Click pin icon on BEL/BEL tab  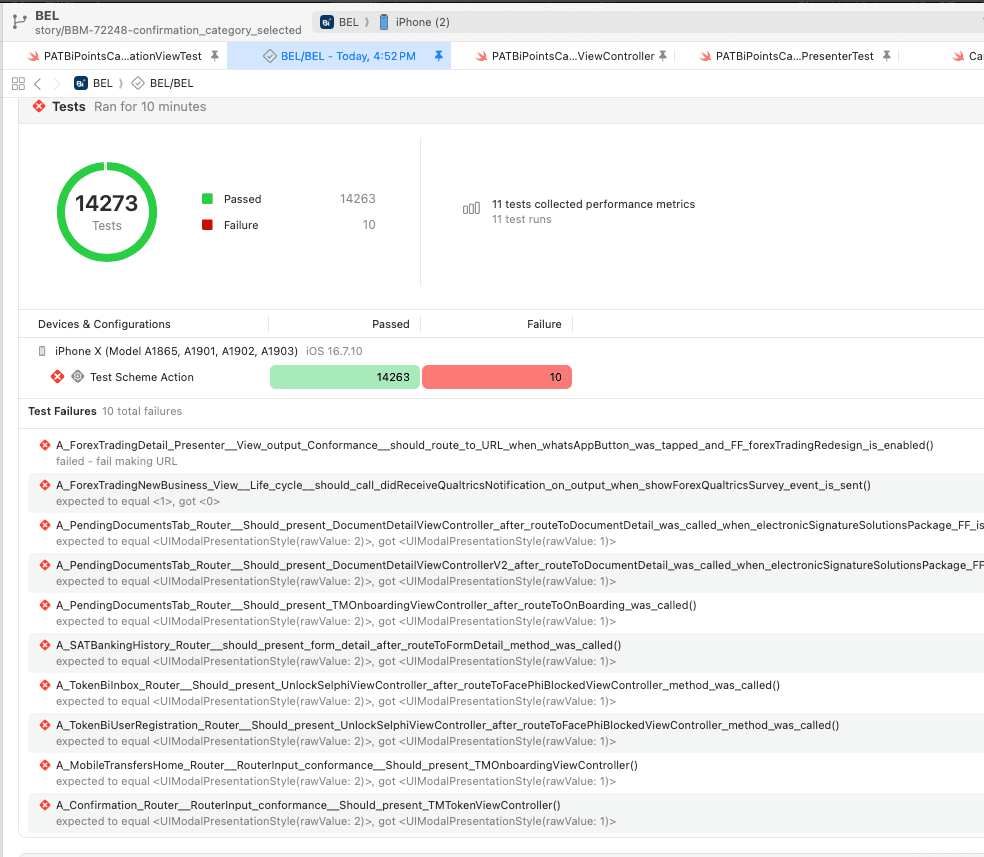point(438,57)
